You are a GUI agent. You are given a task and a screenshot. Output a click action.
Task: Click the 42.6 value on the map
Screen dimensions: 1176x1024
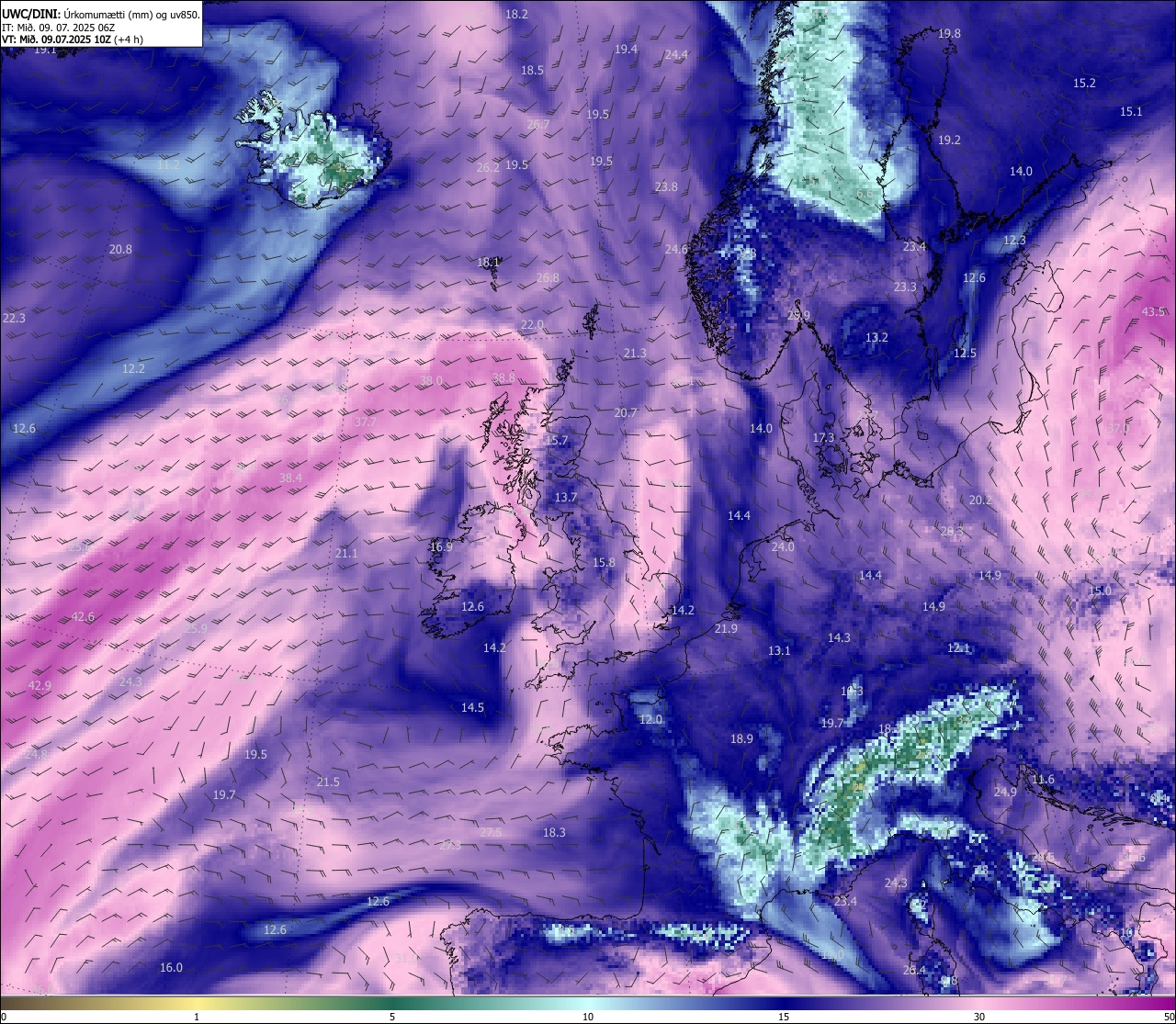pyautogui.click(x=83, y=616)
